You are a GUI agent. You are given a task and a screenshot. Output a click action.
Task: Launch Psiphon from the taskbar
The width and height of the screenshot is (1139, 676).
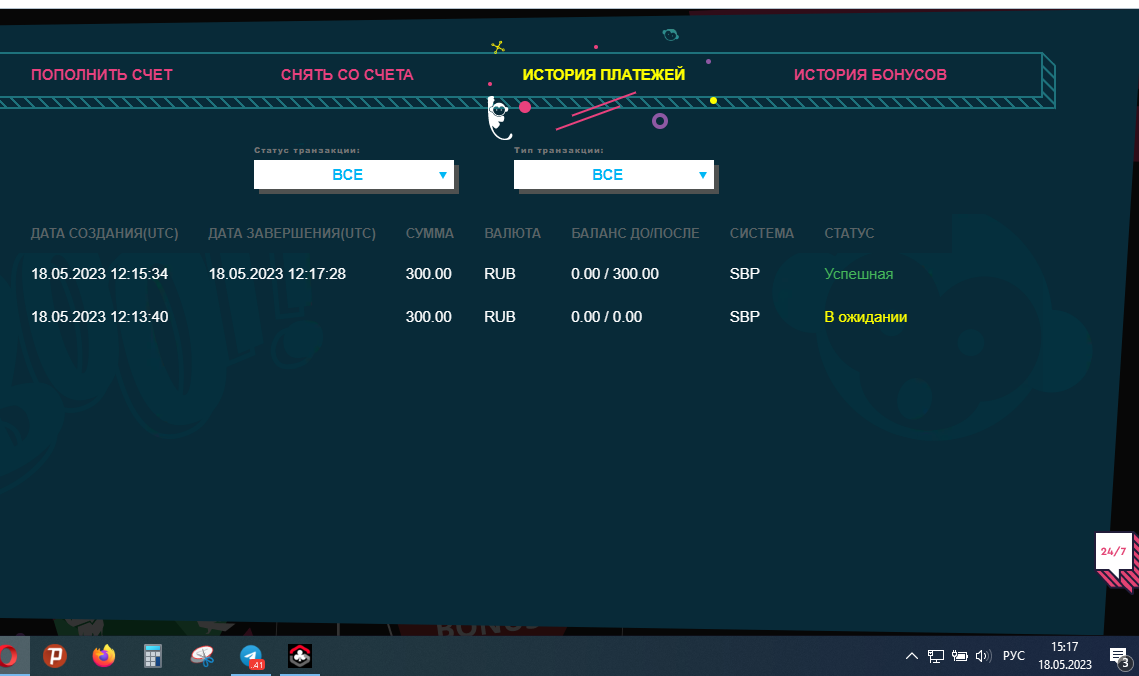[54, 656]
